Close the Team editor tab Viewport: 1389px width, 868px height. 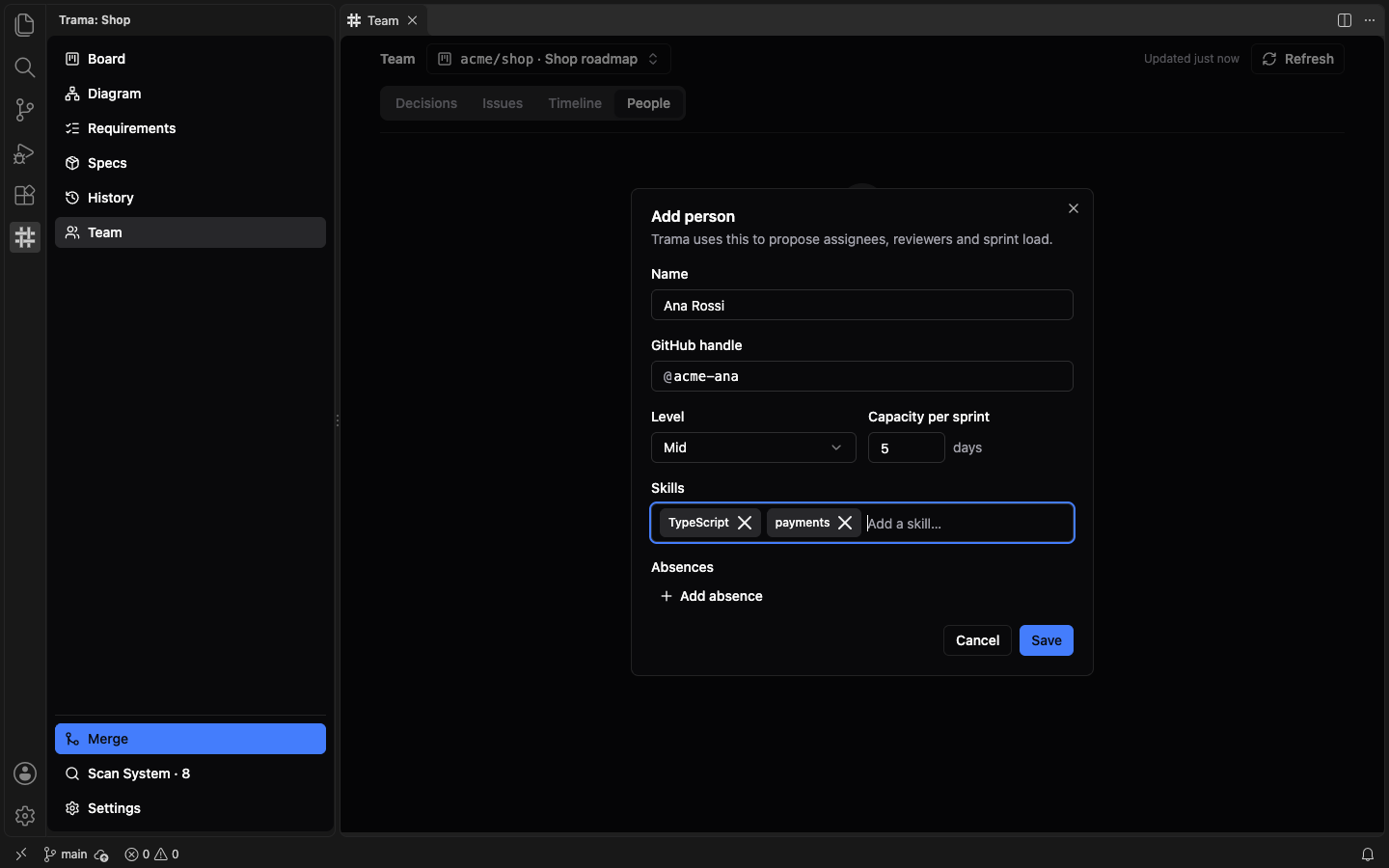point(412,20)
